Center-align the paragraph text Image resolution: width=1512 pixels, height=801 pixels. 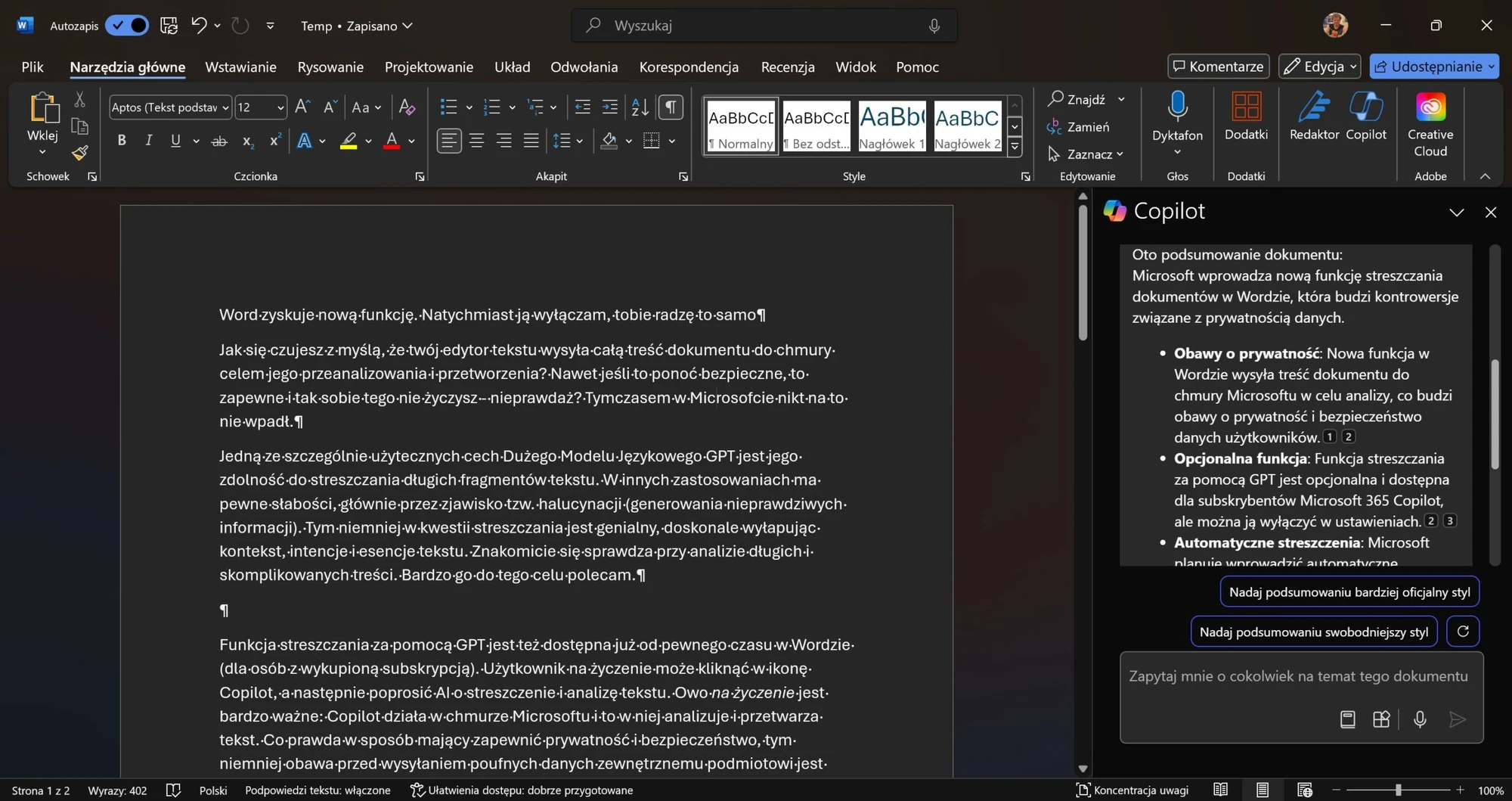476,141
